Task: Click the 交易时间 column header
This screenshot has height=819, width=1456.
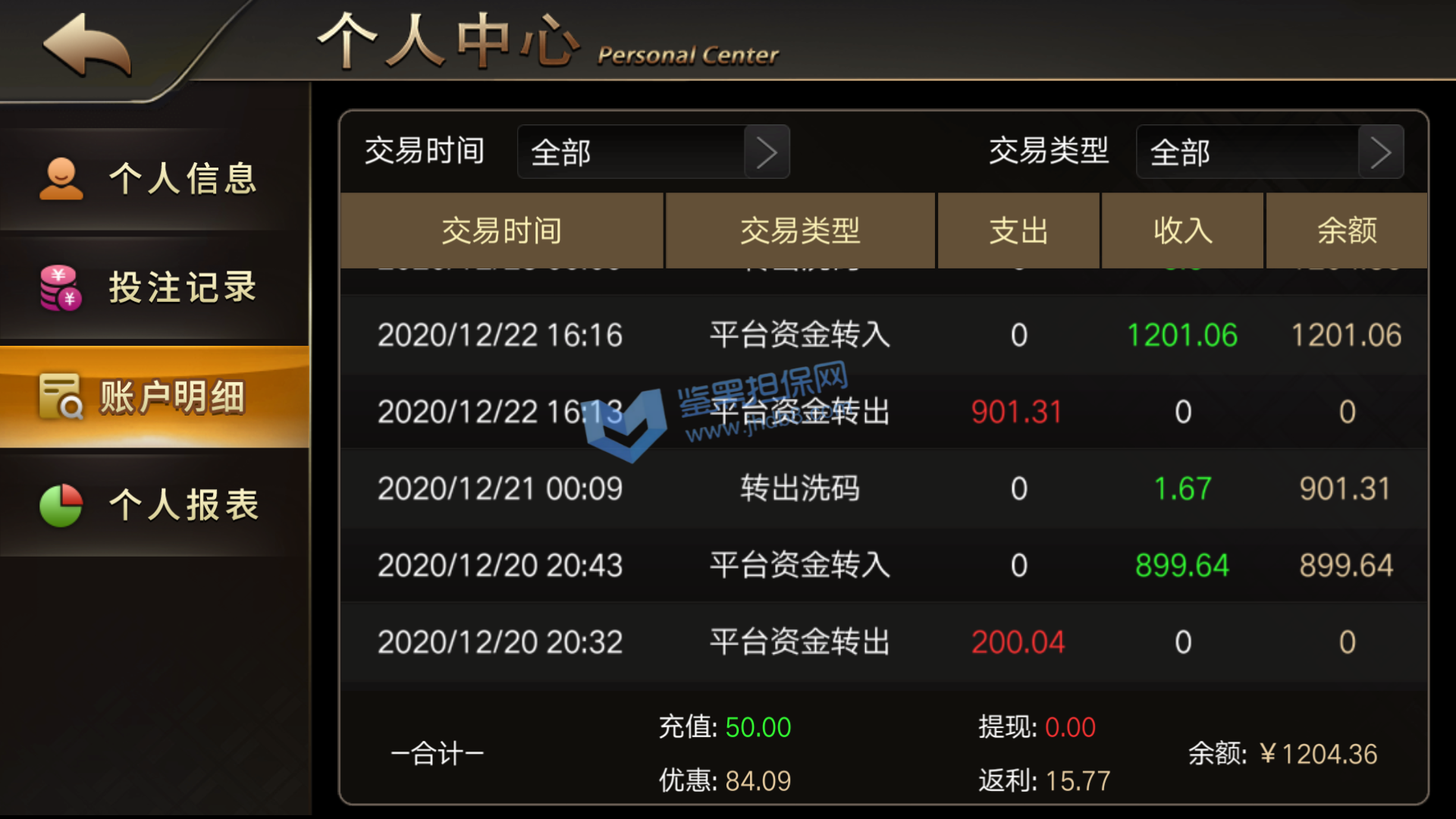Action: click(502, 231)
